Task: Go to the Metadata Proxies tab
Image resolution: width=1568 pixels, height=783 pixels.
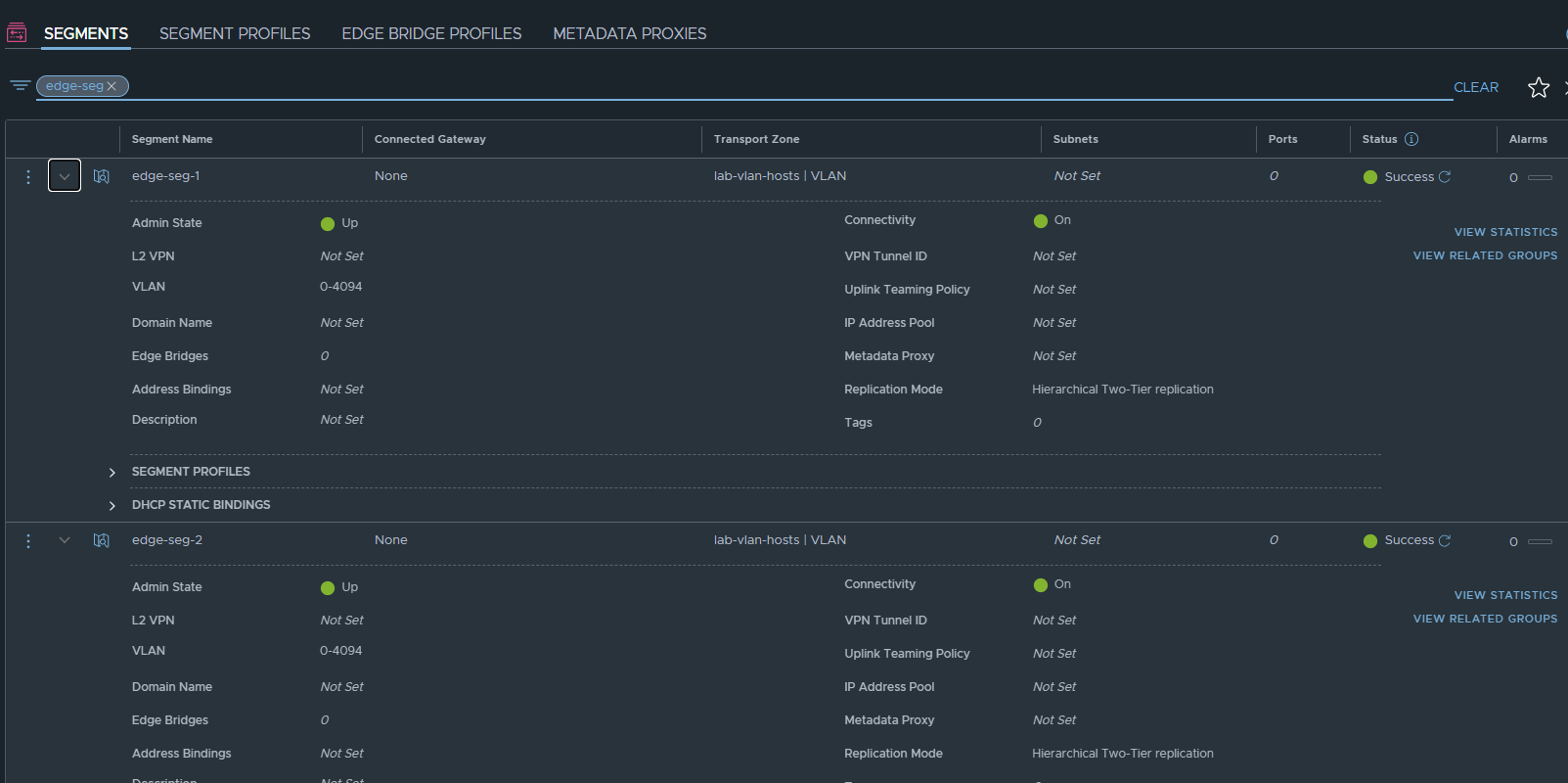Action: pyautogui.click(x=629, y=33)
